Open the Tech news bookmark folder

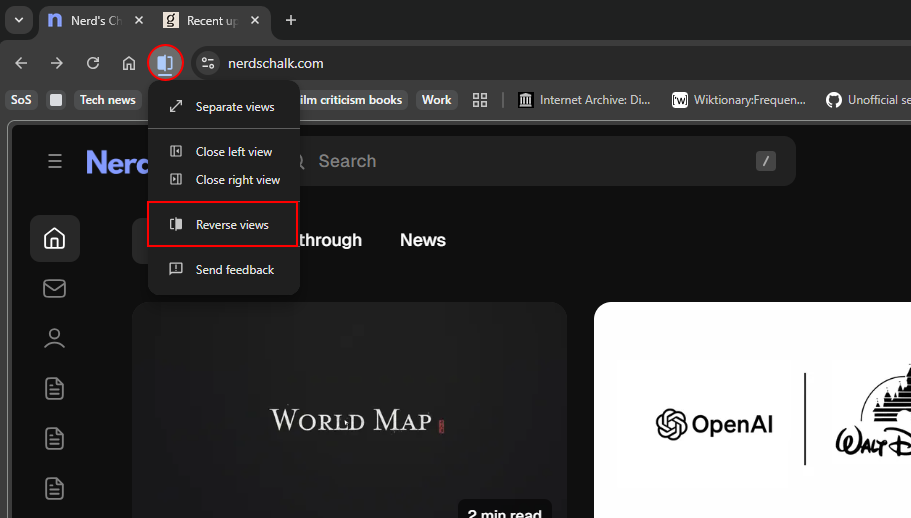point(107,100)
